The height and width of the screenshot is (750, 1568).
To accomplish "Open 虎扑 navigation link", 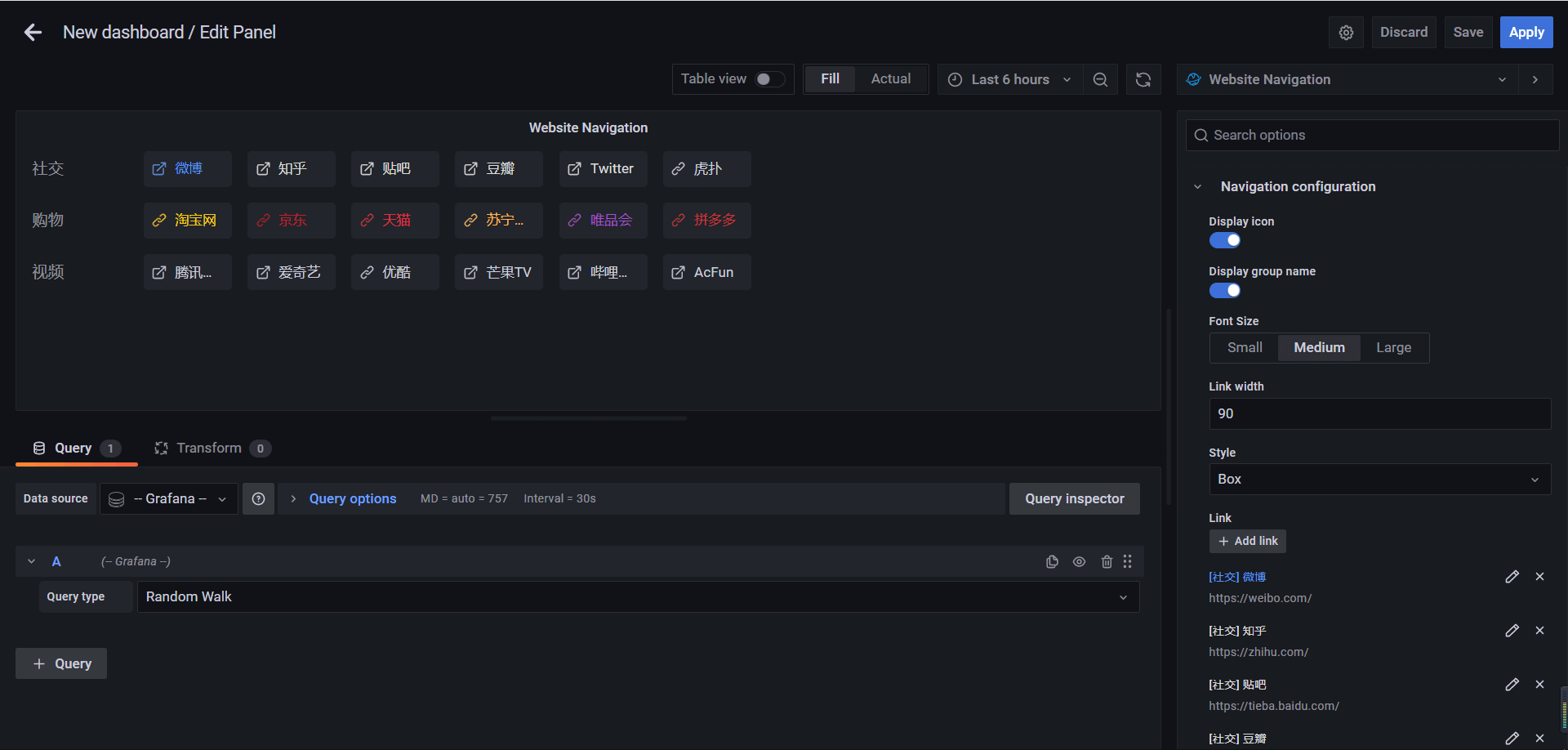I will click(707, 169).
